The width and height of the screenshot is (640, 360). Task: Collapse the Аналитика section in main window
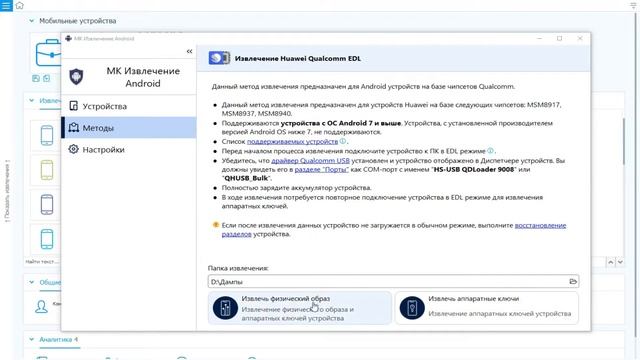(x=31, y=339)
